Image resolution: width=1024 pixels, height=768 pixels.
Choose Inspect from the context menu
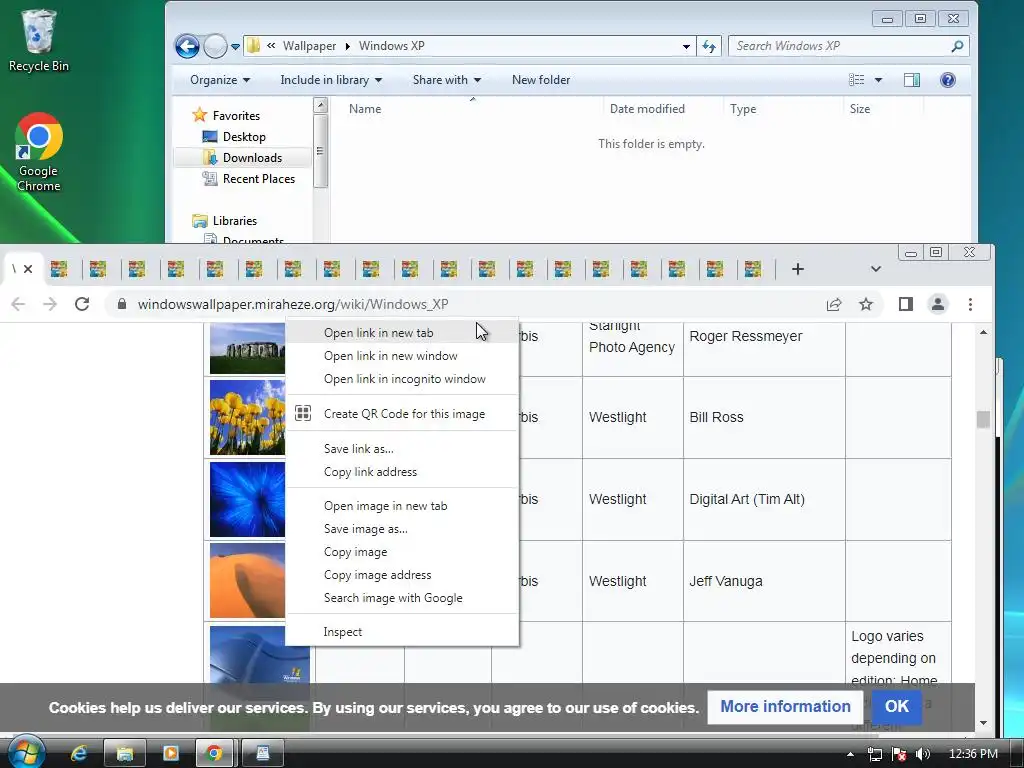tap(402, 632)
